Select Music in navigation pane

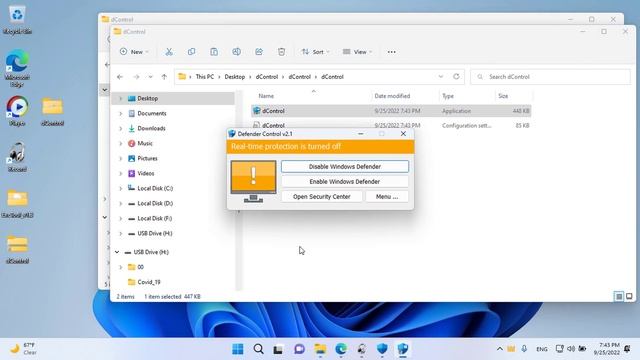click(x=144, y=143)
